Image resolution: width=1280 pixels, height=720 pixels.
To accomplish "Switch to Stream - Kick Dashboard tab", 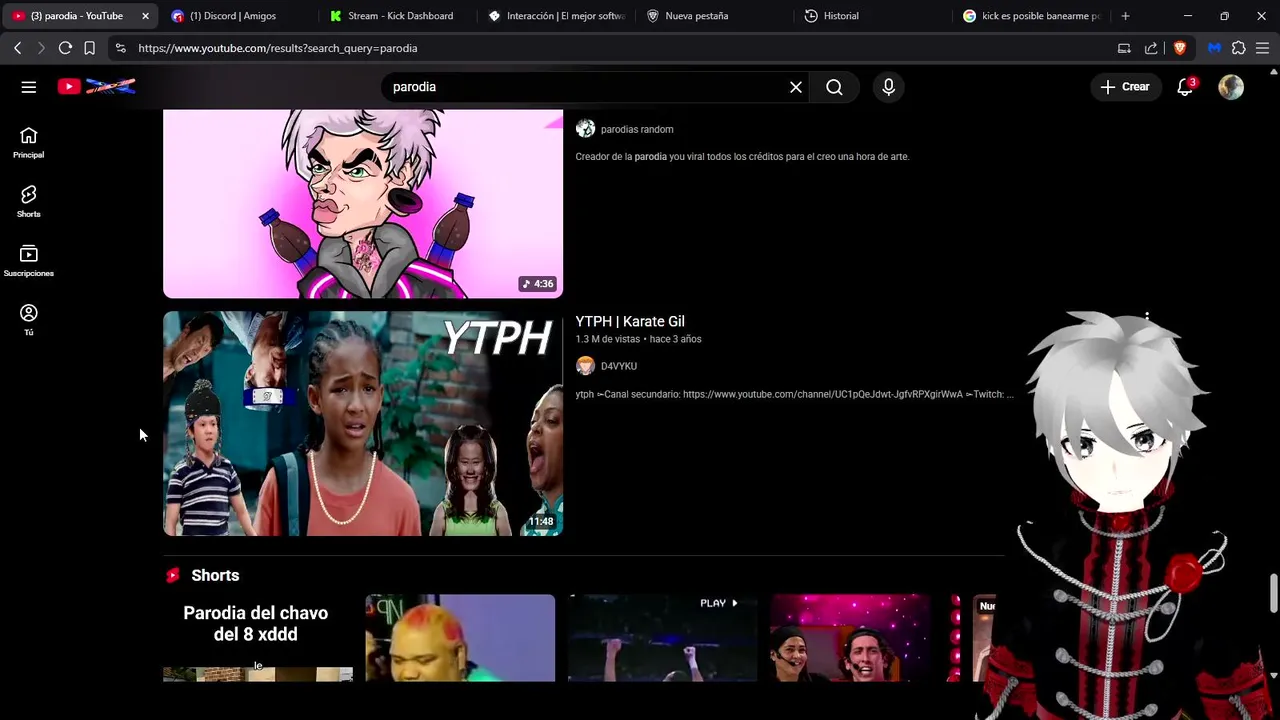I will click(x=398, y=16).
